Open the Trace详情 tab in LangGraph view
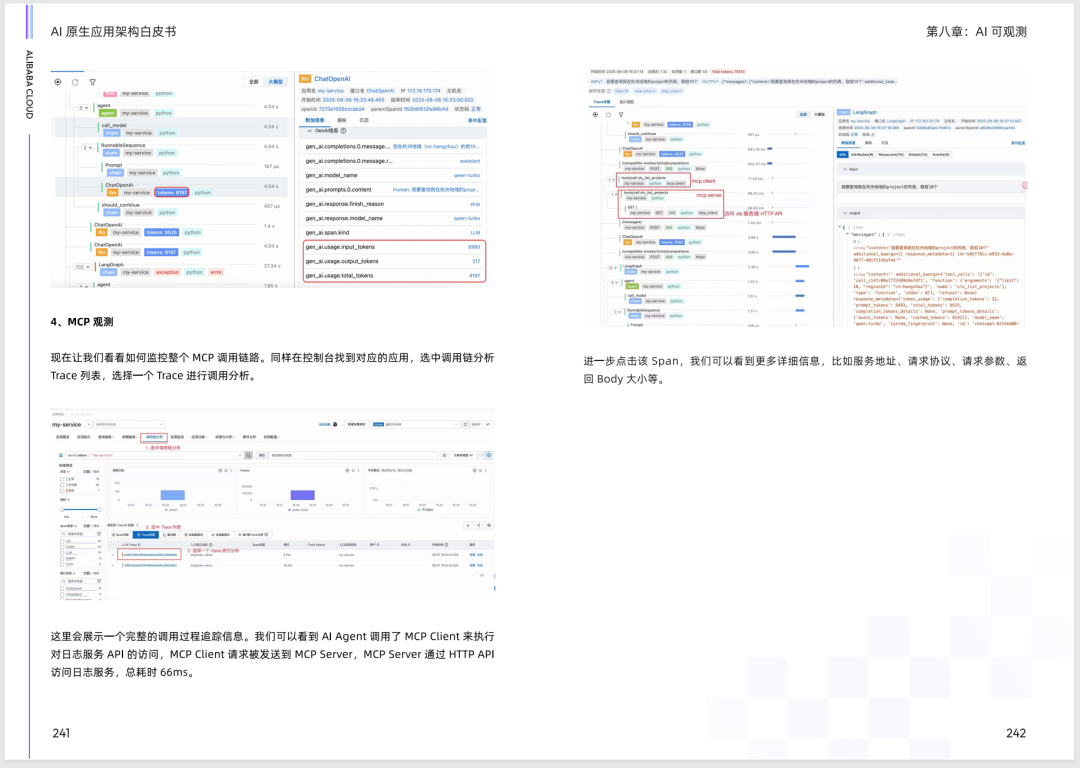 (x=601, y=102)
